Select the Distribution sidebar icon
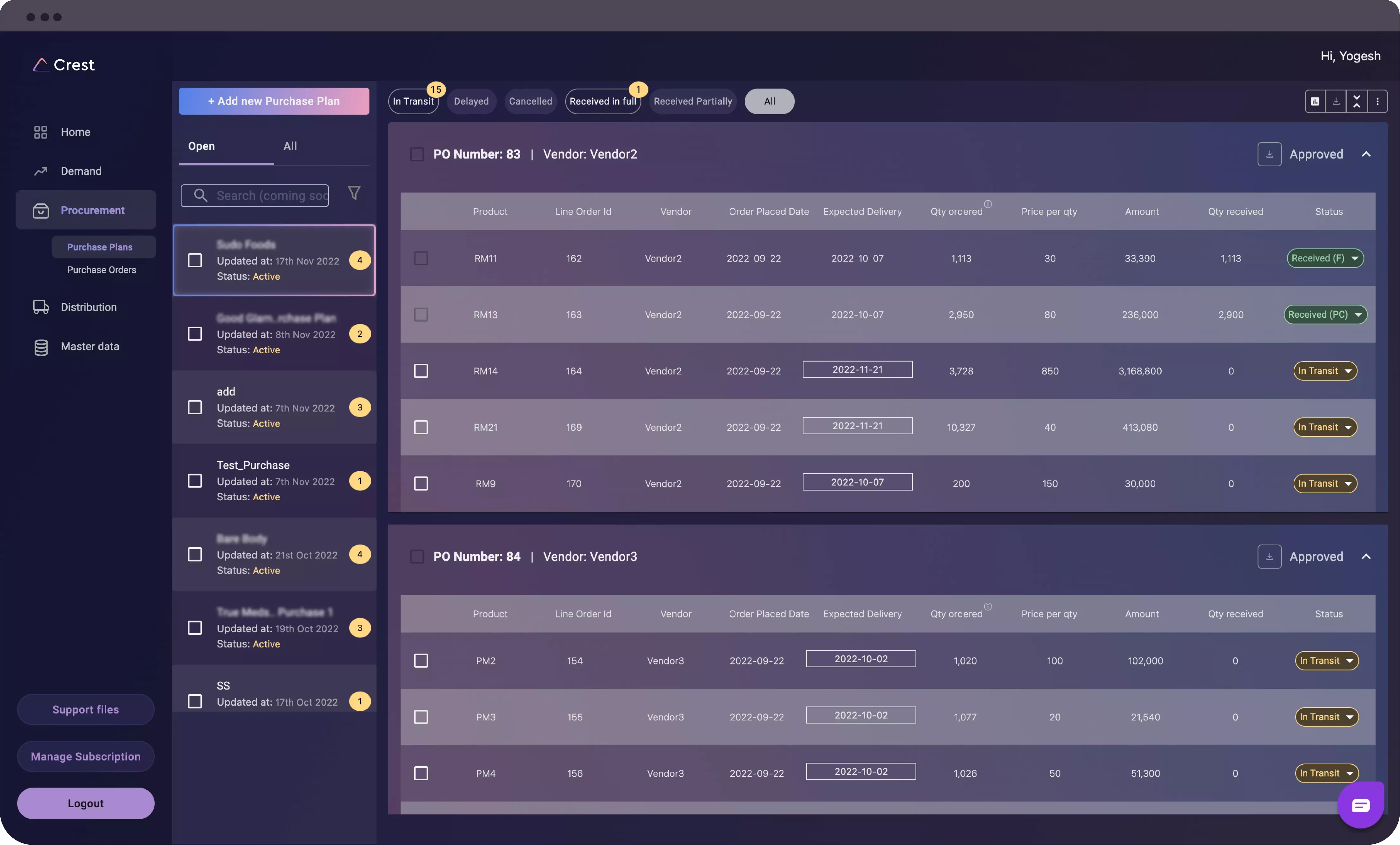Image resolution: width=1400 pixels, height=845 pixels. coord(40,306)
